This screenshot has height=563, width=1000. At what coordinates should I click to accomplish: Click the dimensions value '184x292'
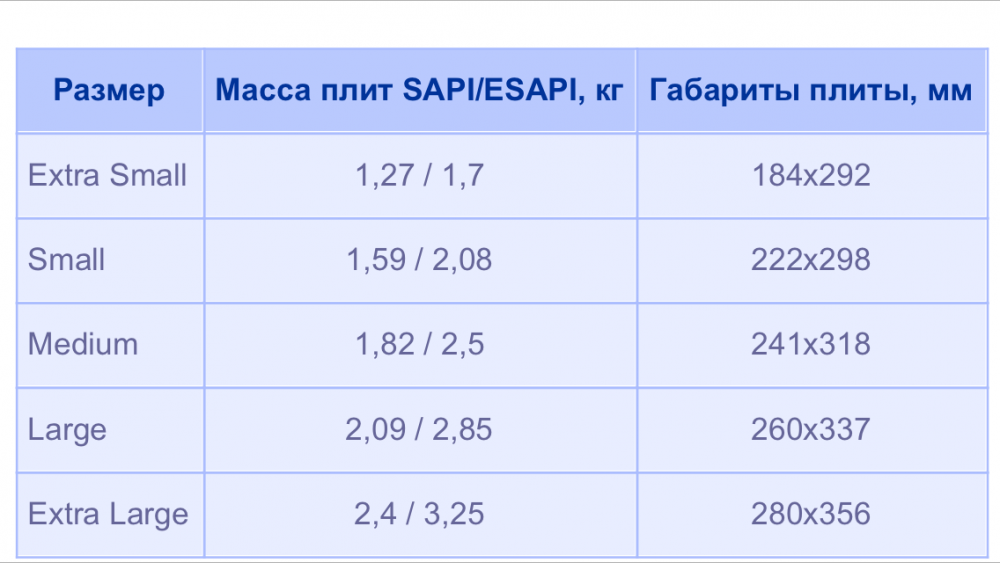point(811,176)
